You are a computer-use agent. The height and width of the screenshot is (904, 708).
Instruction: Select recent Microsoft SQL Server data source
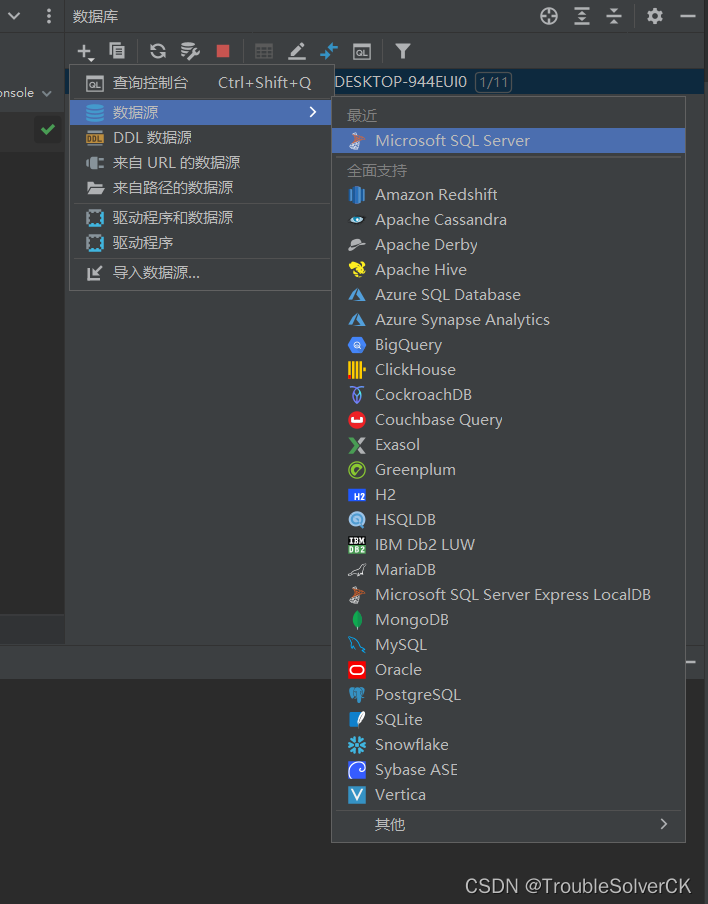(508, 141)
